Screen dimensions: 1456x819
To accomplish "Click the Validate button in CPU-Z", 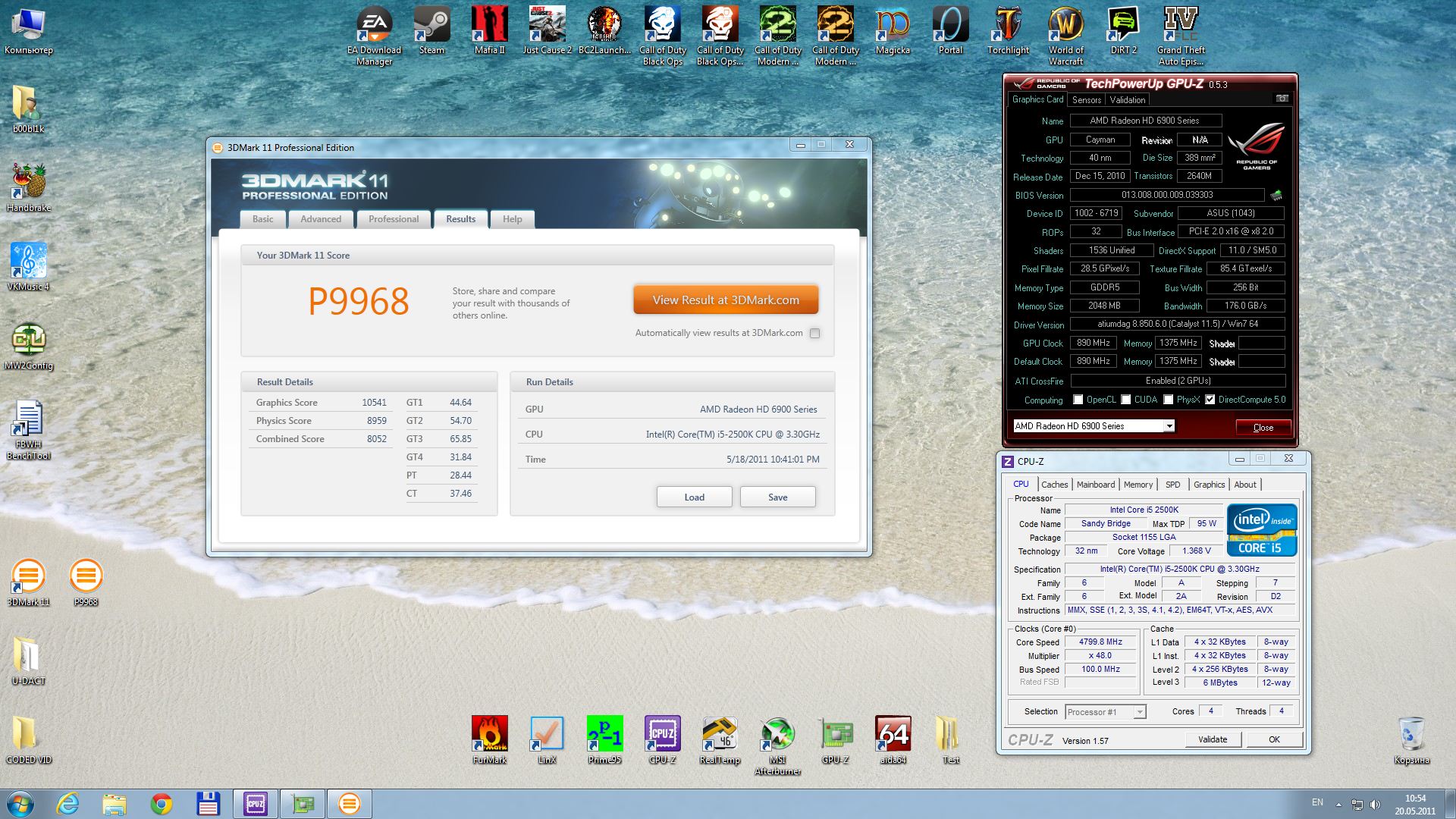I will coord(1213,739).
